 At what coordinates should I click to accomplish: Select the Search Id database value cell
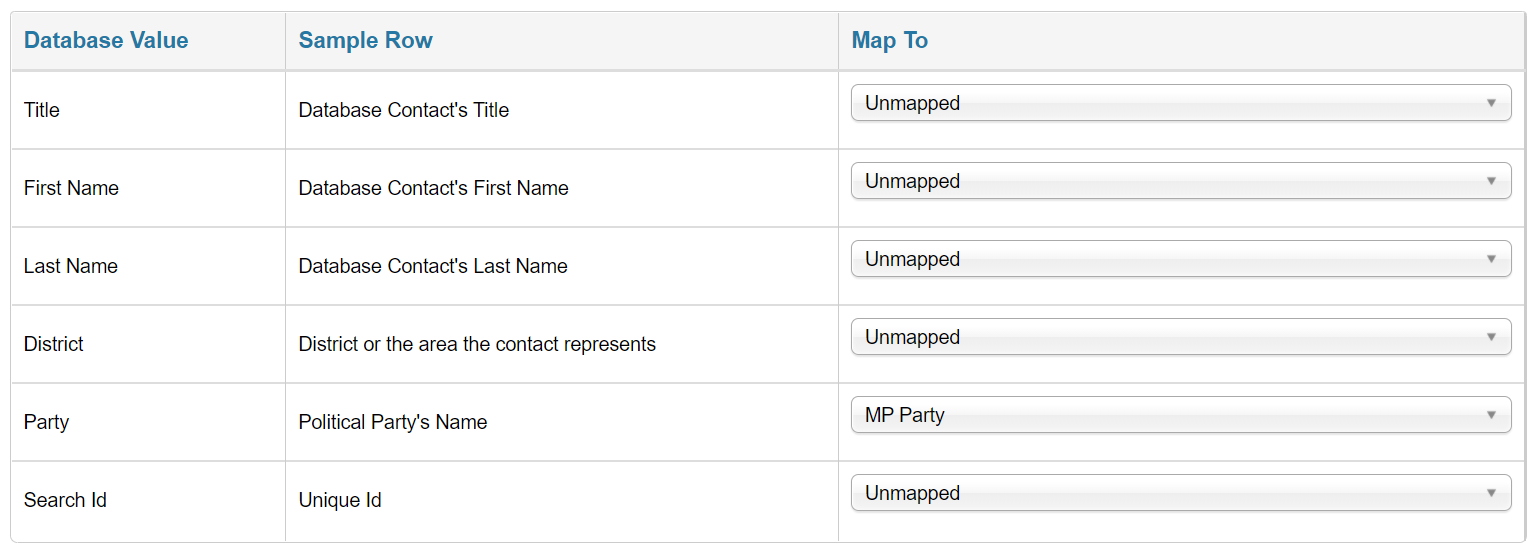(65, 500)
